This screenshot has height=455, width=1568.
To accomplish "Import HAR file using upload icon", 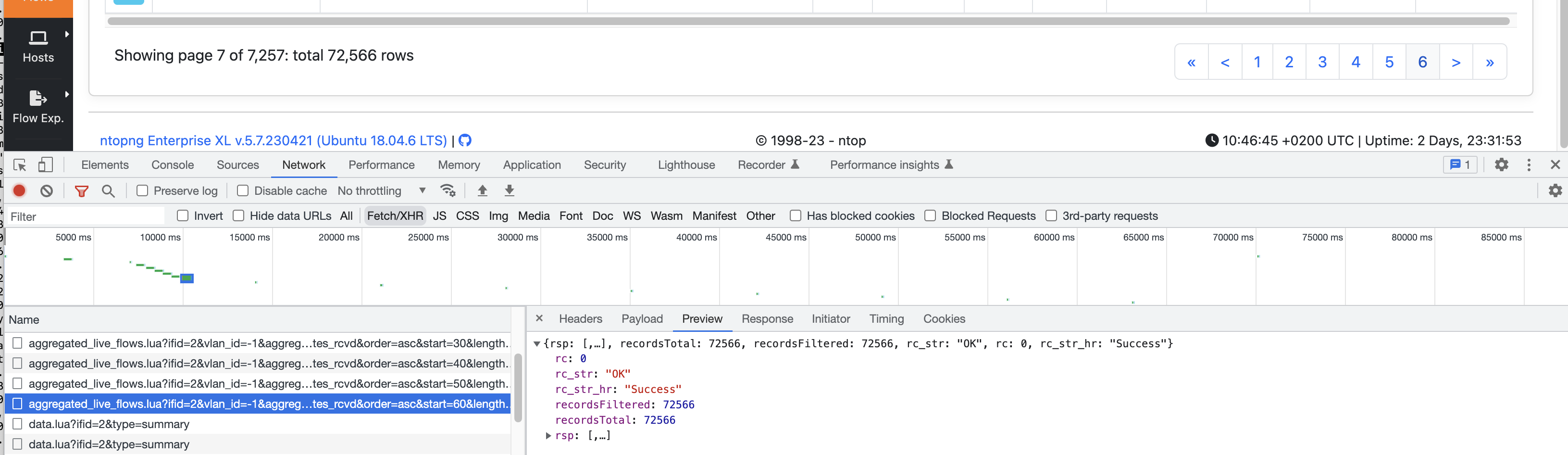I will click(482, 190).
